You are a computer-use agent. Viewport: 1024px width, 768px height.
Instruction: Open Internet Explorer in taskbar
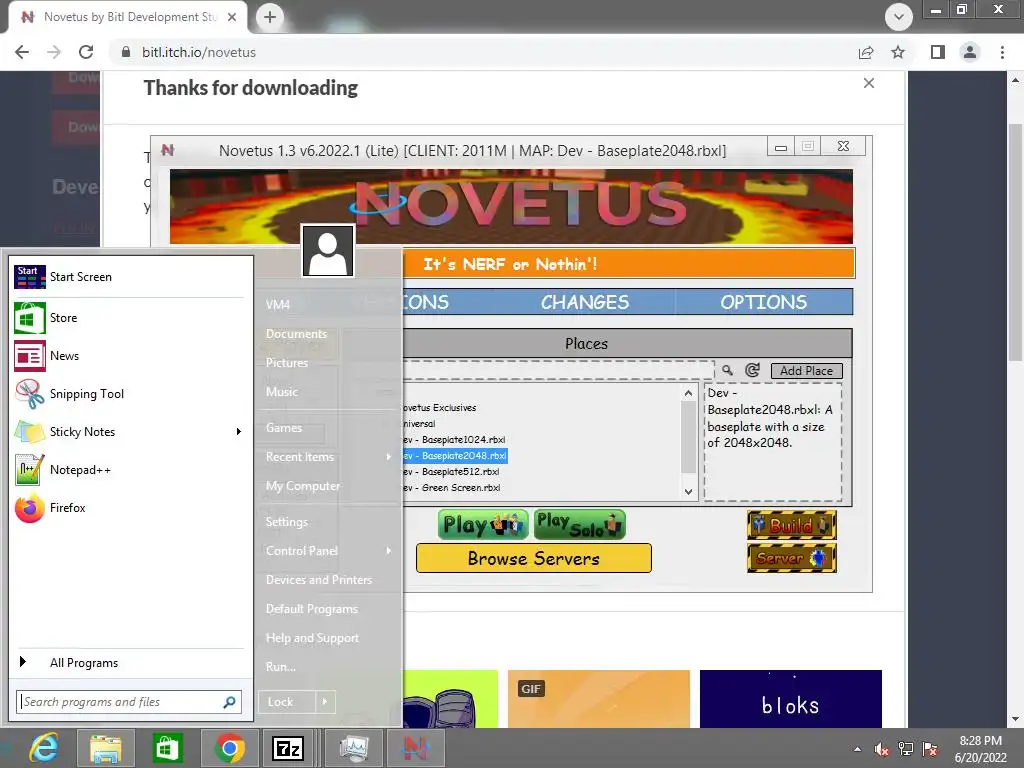(44, 748)
